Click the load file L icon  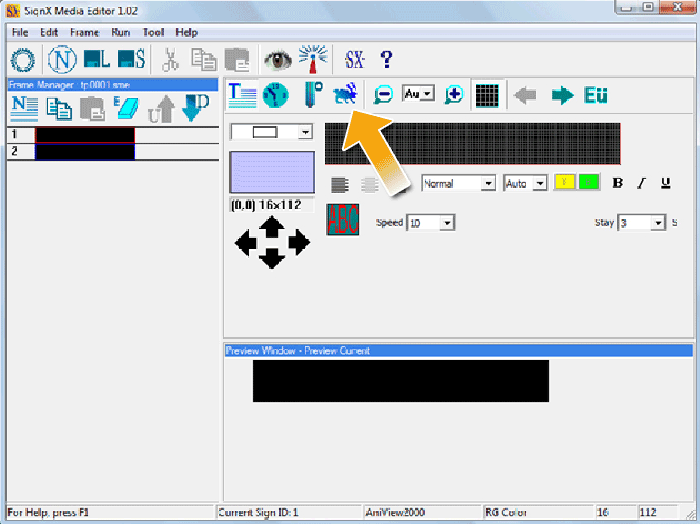pyautogui.click(x=96, y=59)
